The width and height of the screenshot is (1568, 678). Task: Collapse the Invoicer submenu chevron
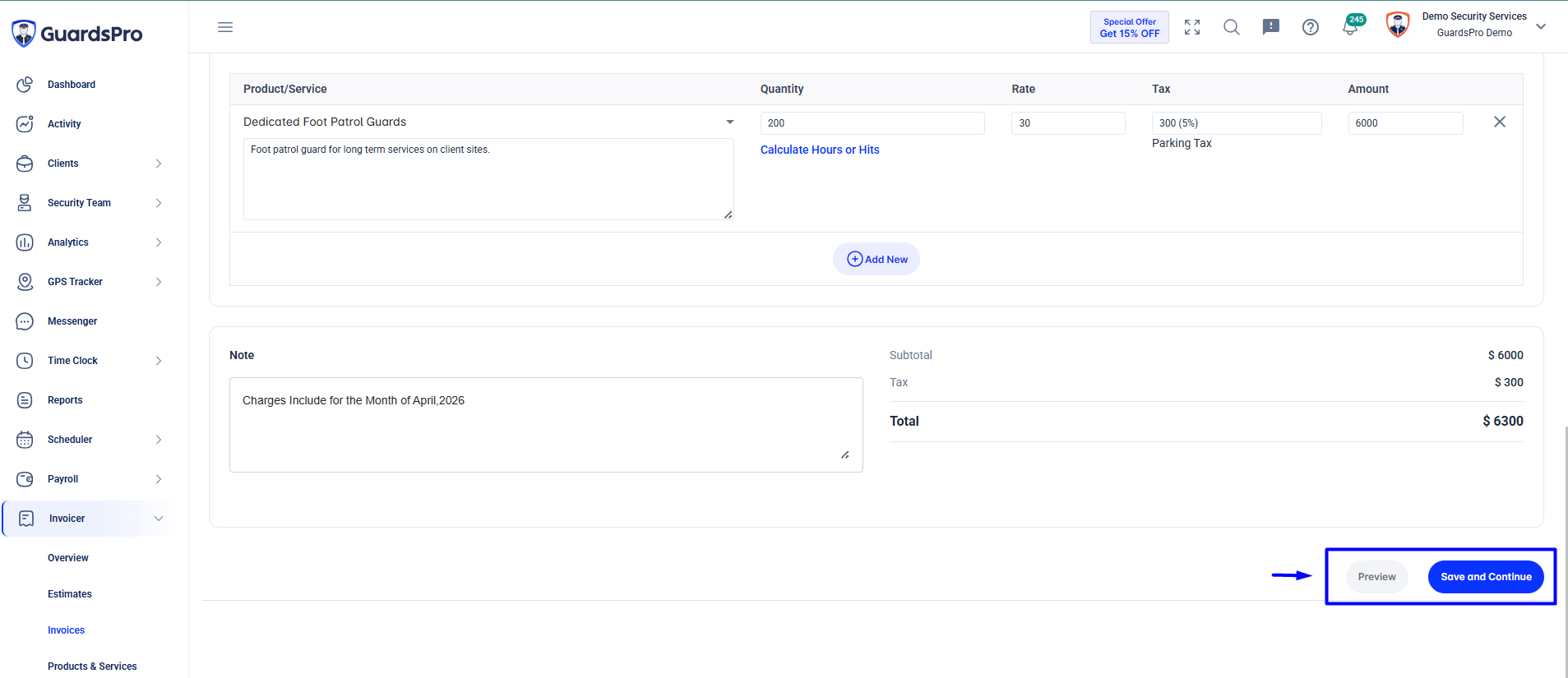coord(159,519)
